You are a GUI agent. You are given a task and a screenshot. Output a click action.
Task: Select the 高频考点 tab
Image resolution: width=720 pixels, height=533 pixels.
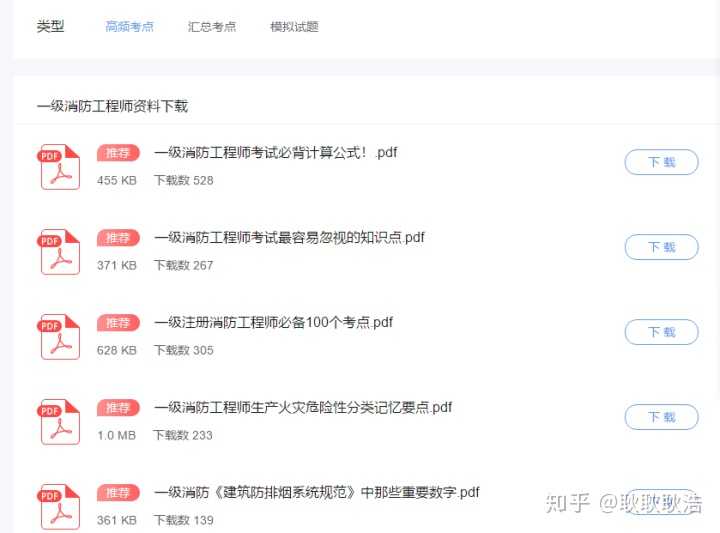tap(129, 27)
